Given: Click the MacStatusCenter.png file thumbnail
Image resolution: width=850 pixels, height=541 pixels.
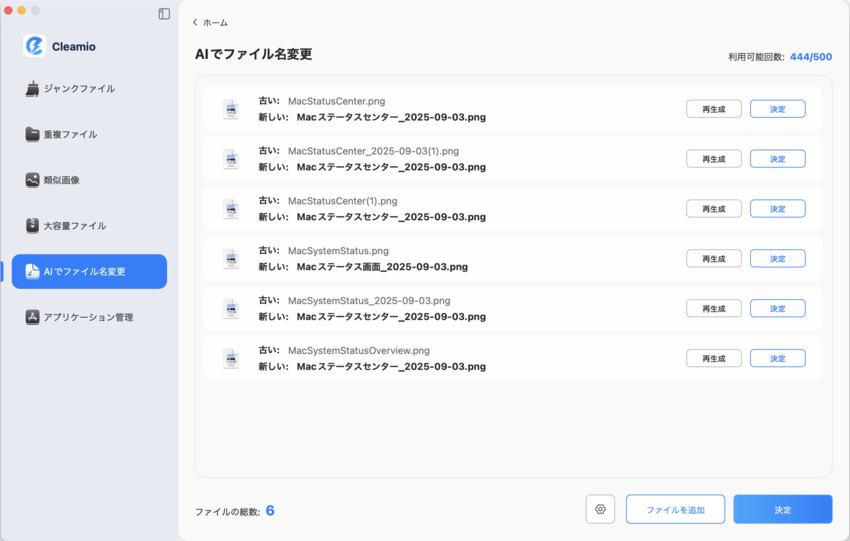Looking at the screenshot, I should [231, 109].
